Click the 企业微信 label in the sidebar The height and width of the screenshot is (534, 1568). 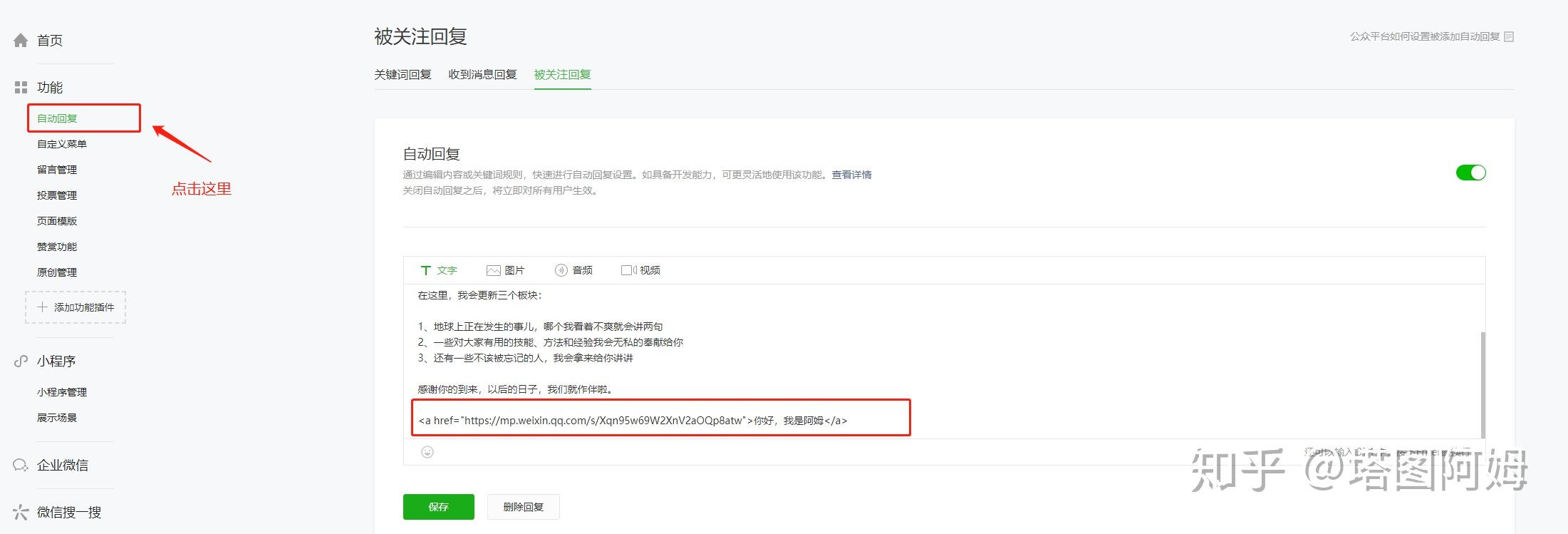pos(63,466)
